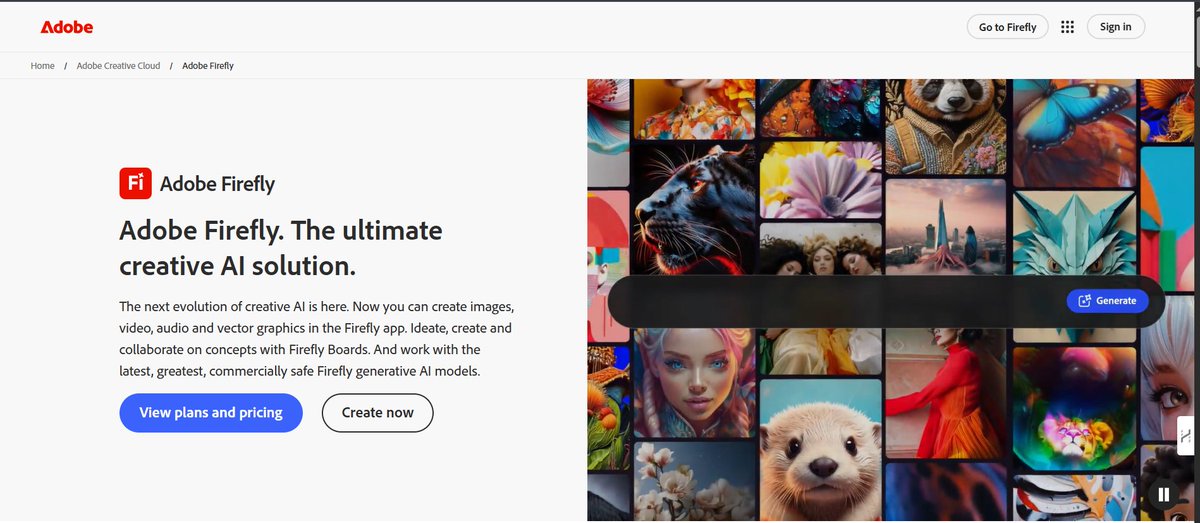Select the woman in red dress image
Viewport: 1200px width, 523px height.
[945, 392]
